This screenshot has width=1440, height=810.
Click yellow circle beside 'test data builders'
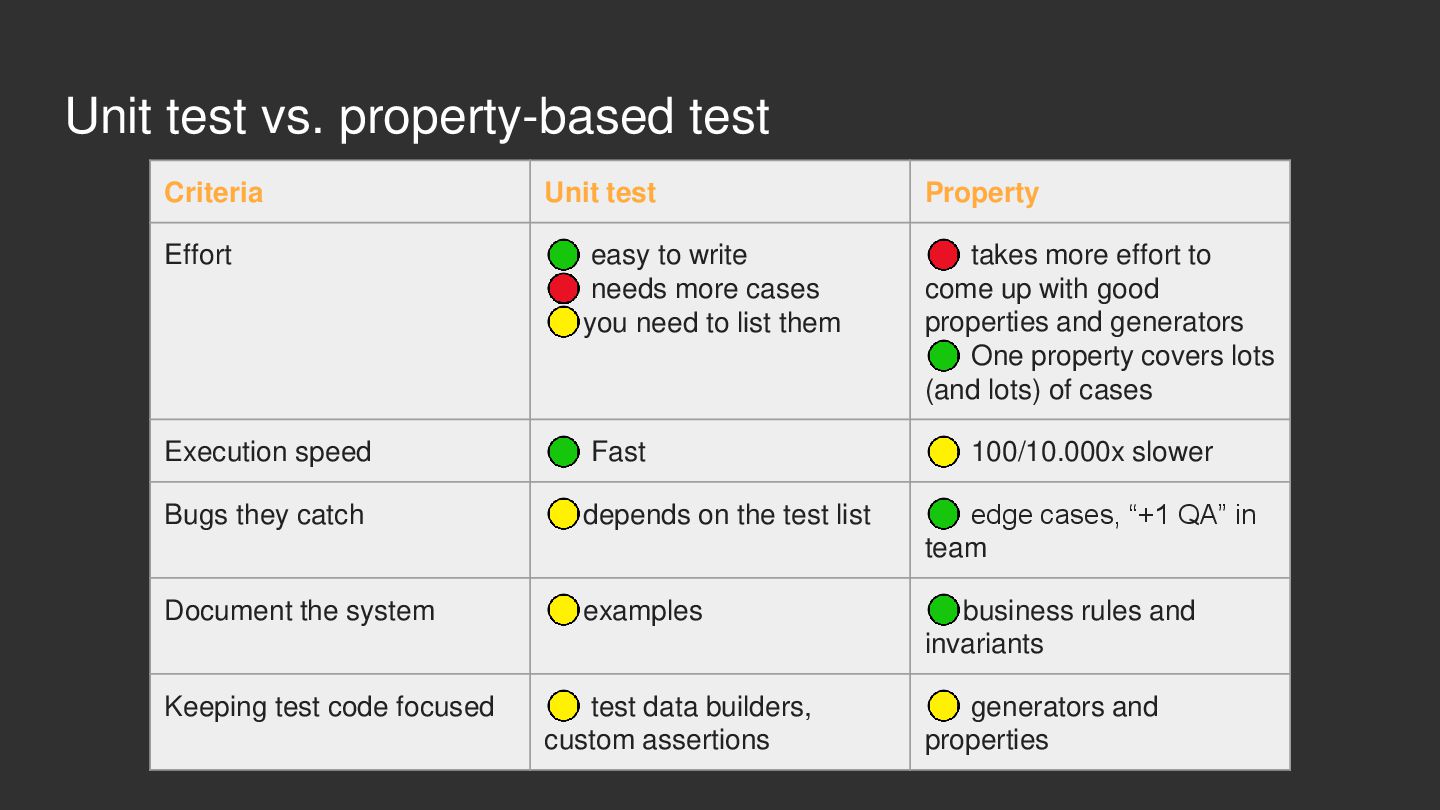pyautogui.click(x=564, y=706)
